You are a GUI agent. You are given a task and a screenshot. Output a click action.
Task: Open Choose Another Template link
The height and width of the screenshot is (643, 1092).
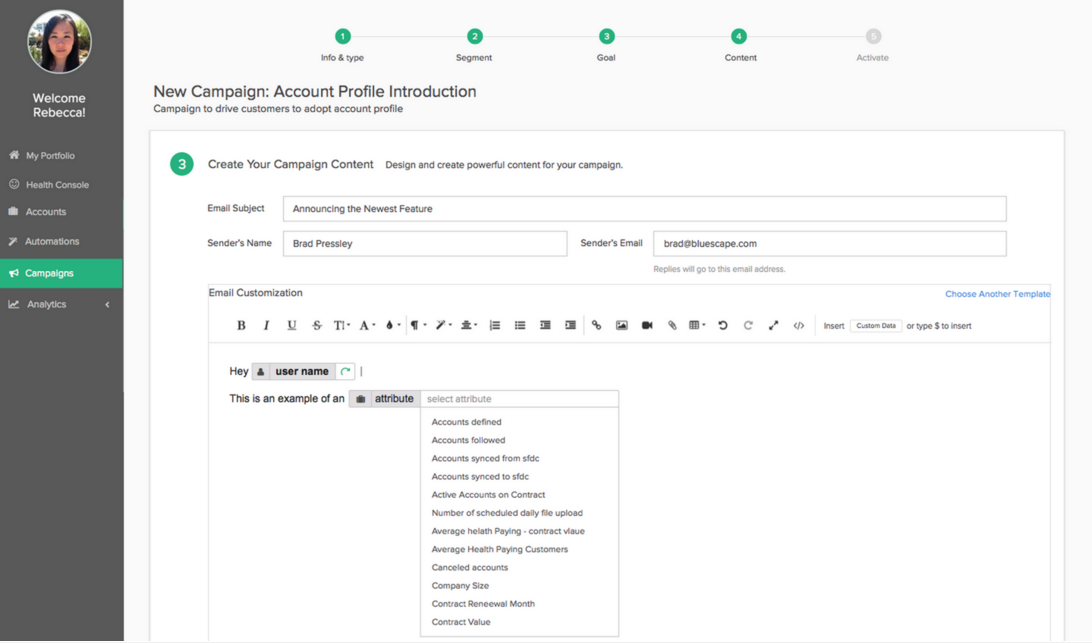tap(997, 294)
